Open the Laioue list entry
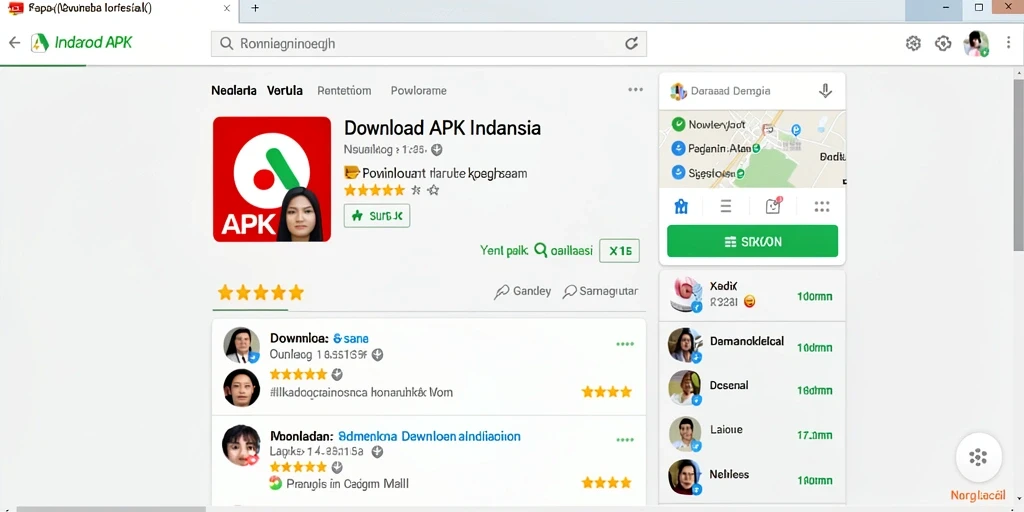1024x512 pixels. coord(752,433)
